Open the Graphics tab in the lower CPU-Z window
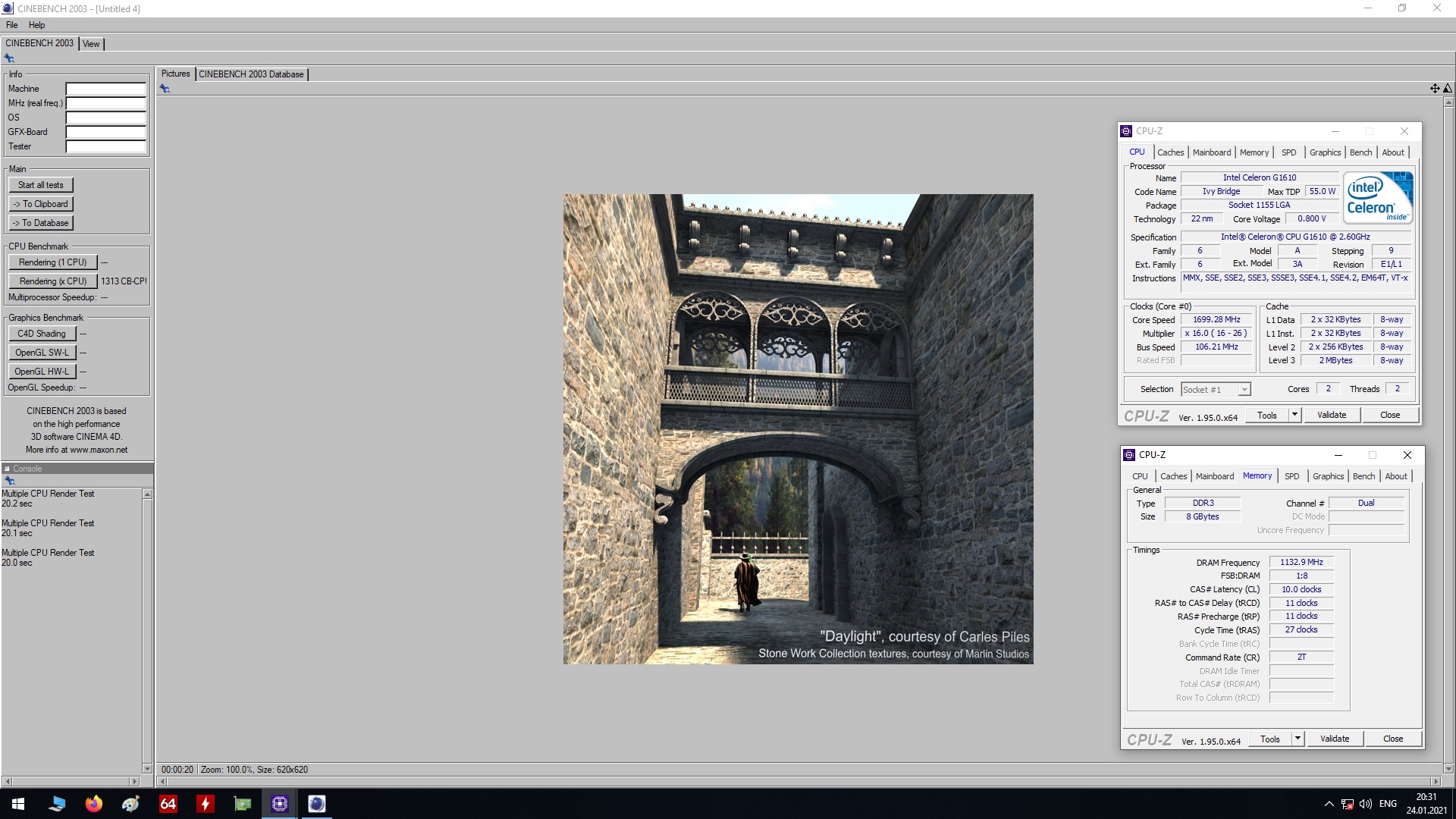The width and height of the screenshot is (1456, 819). [1328, 476]
